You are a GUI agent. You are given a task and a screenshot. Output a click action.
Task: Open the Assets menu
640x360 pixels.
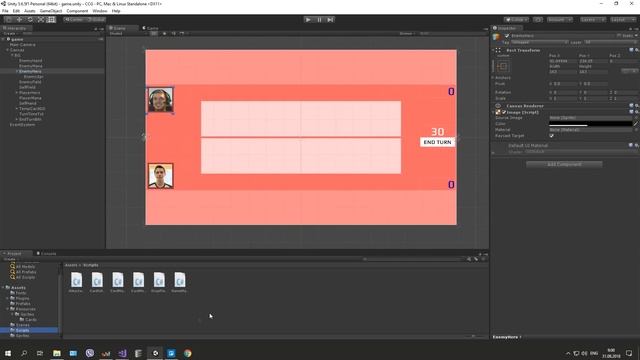click(30, 11)
